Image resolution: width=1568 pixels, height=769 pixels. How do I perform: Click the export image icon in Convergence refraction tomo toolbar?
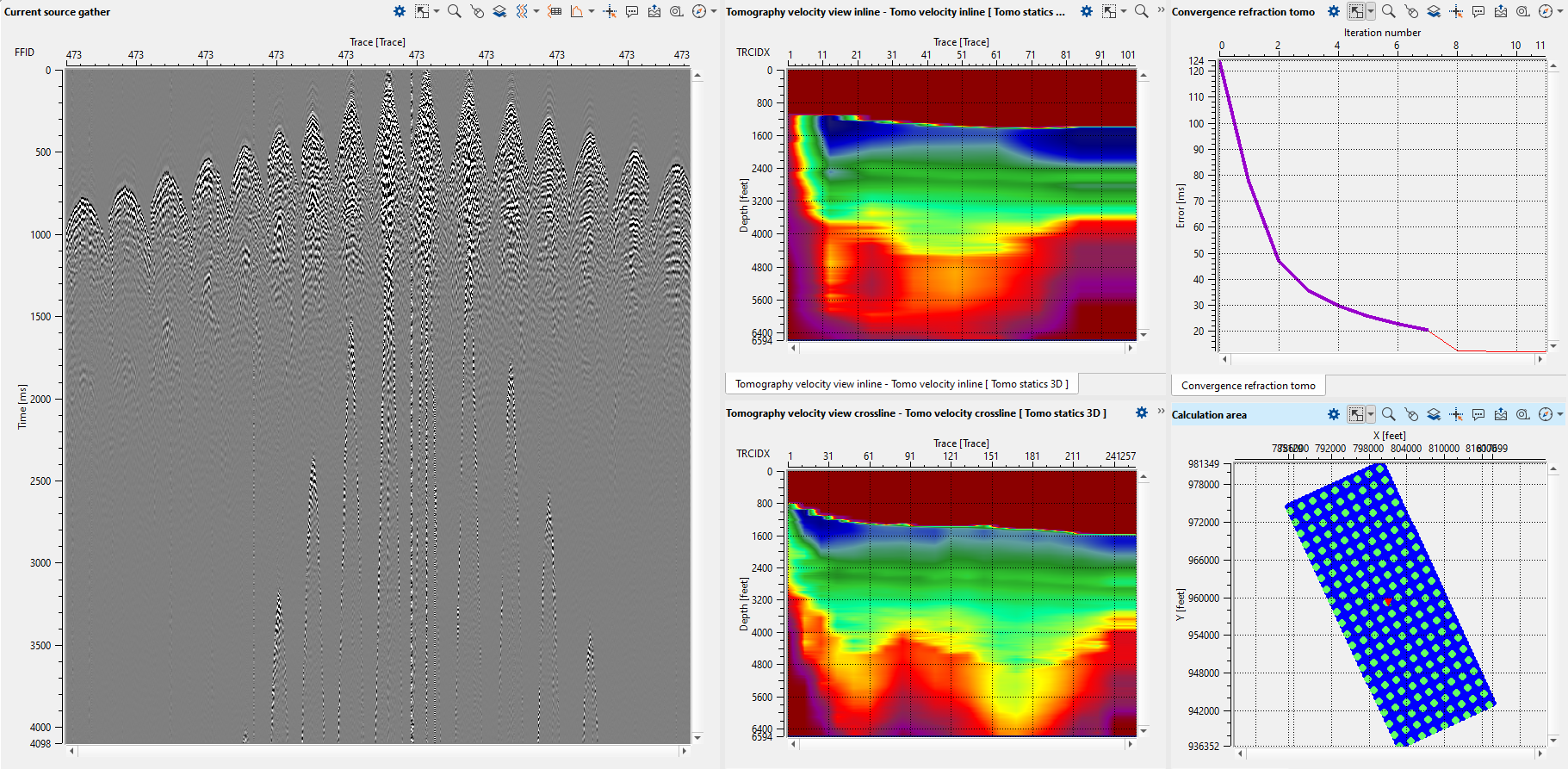(x=1501, y=11)
